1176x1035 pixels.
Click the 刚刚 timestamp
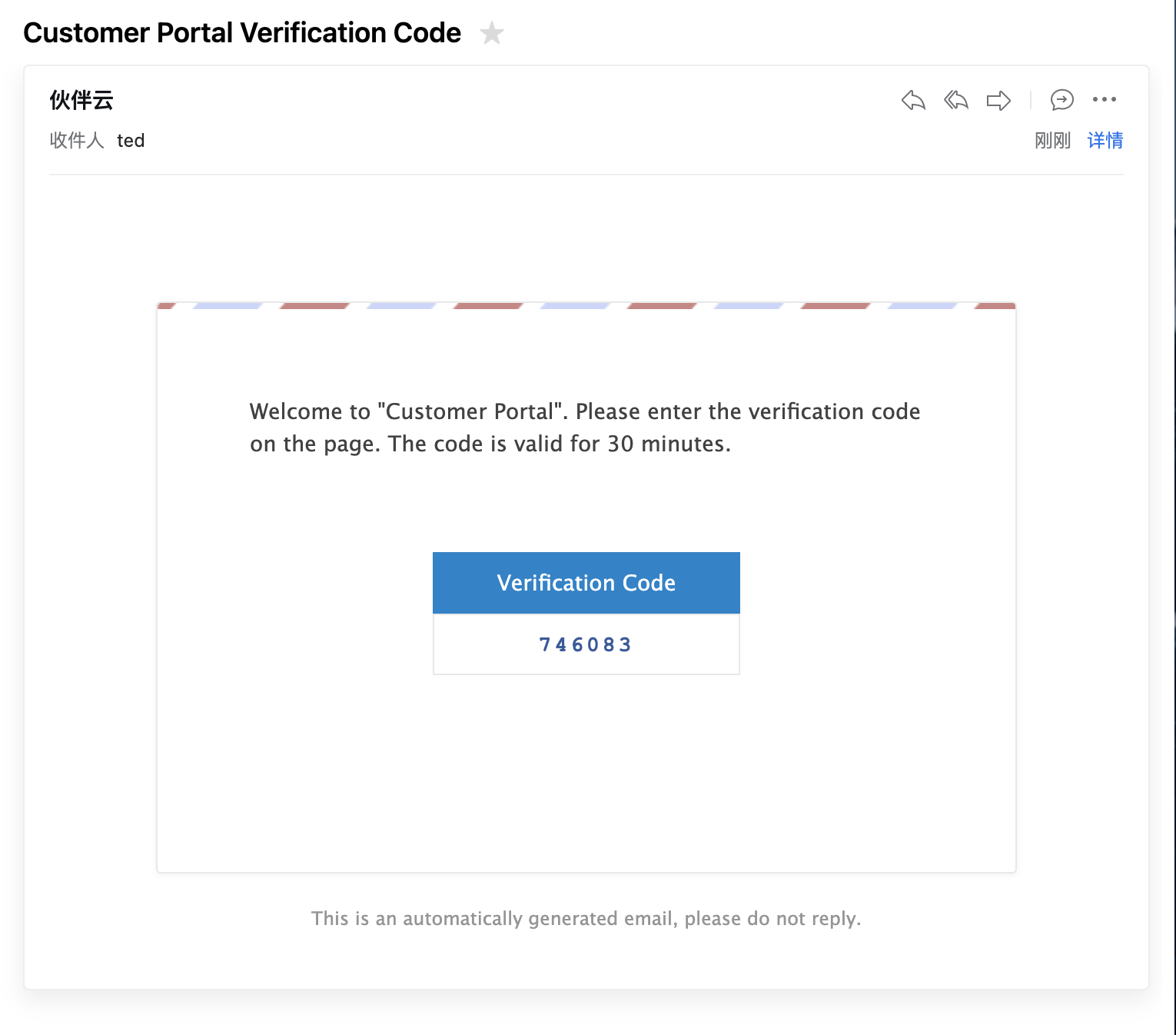tap(1052, 140)
